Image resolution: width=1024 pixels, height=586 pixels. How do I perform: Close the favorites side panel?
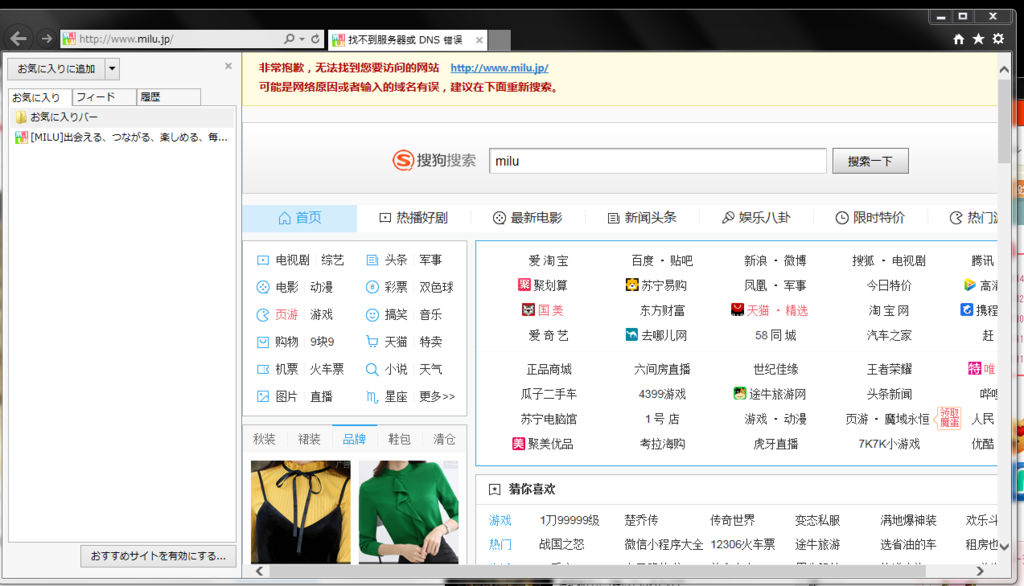[228, 66]
